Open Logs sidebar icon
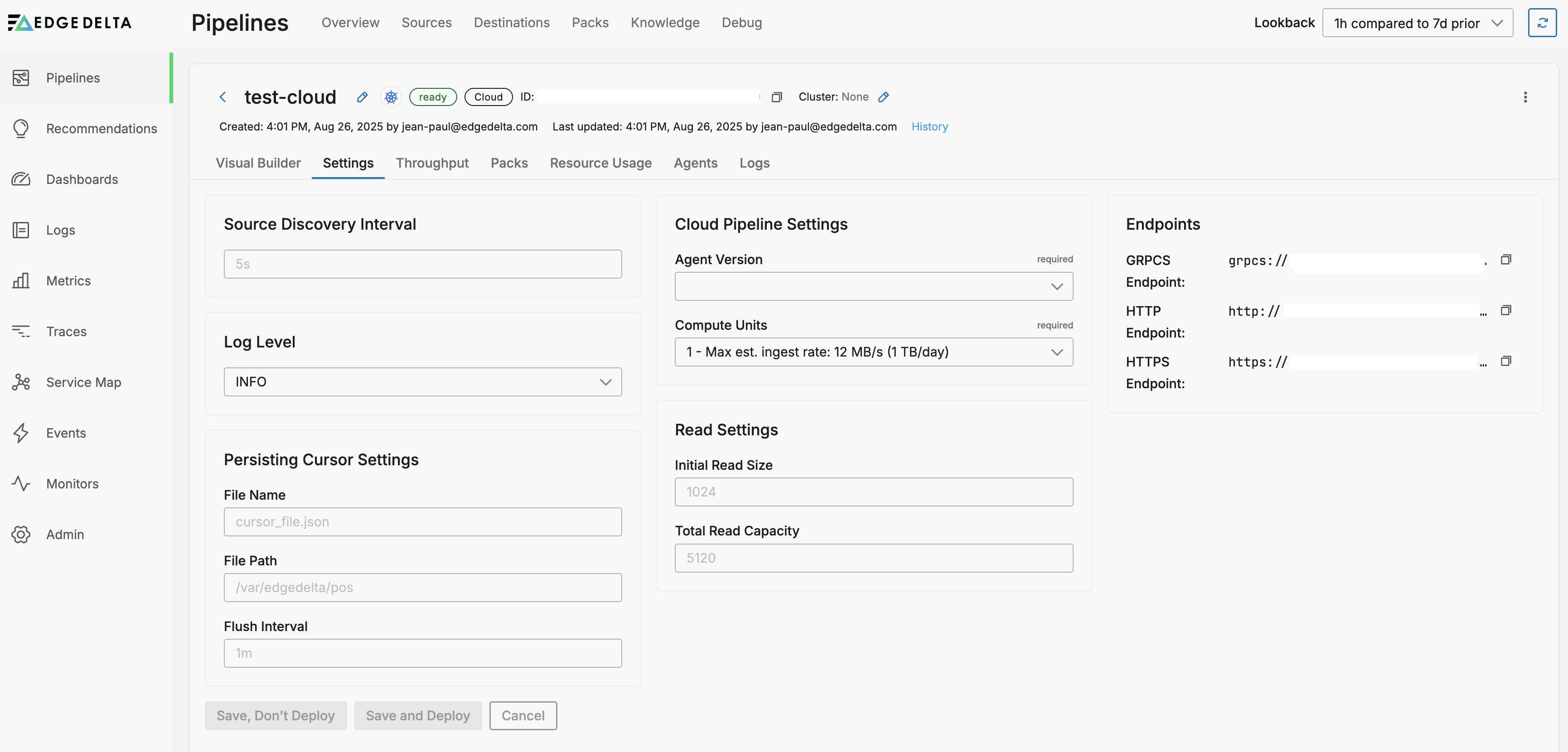This screenshot has height=752, width=1568. point(21,230)
